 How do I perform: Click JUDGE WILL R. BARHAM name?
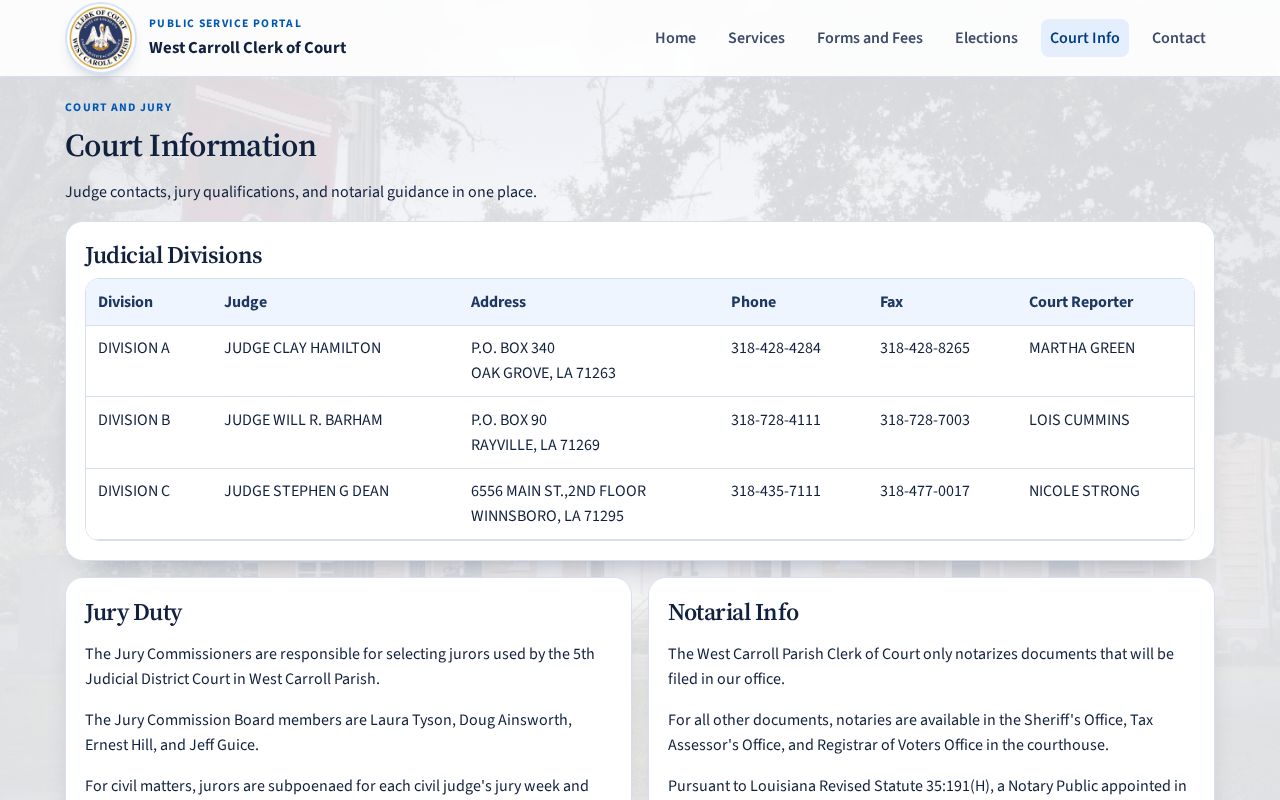(303, 420)
